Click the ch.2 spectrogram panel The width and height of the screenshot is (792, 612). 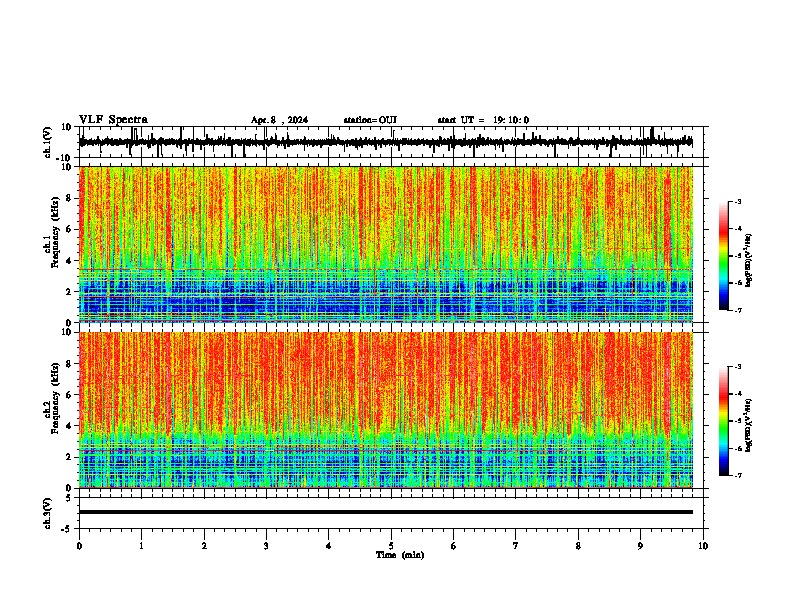coord(386,410)
